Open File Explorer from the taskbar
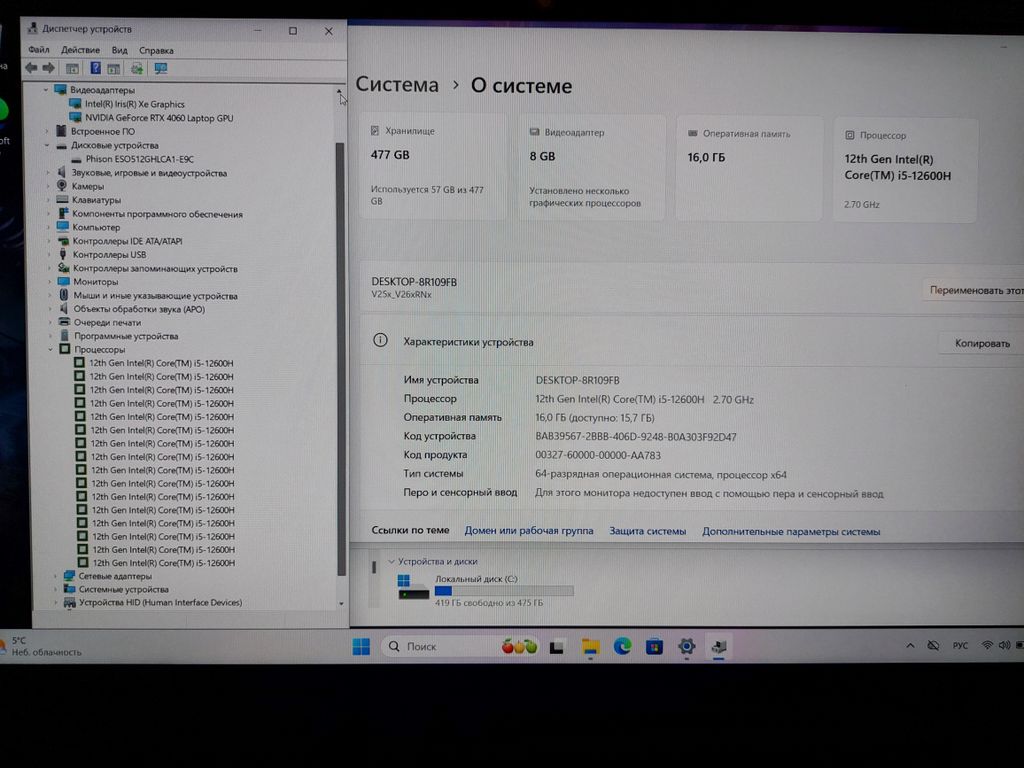Screen dimensions: 1024x768 coord(590,647)
